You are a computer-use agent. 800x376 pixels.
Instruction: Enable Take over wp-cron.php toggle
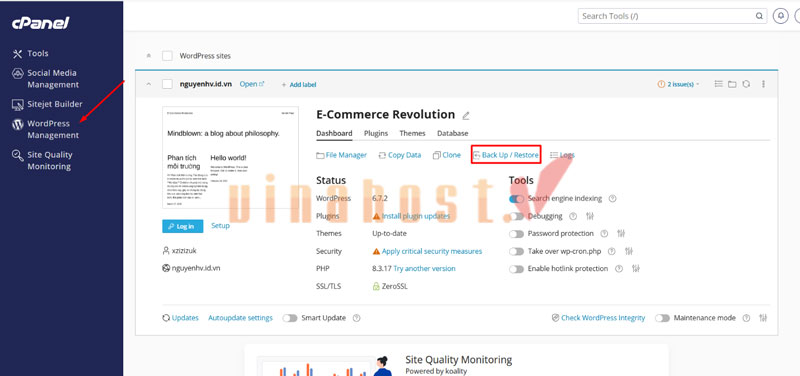(x=516, y=252)
